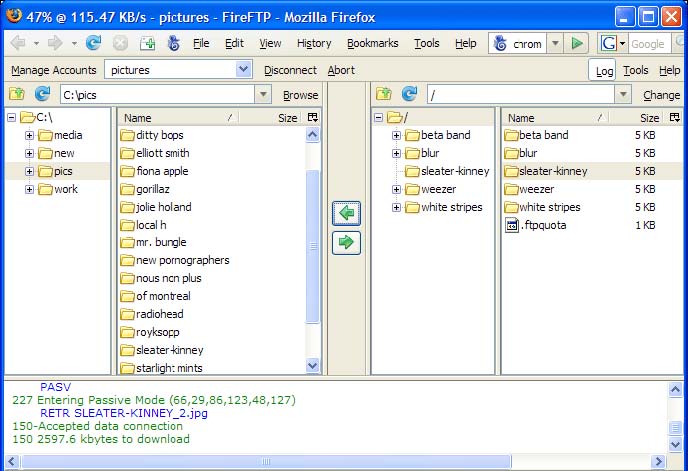This screenshot has width=688, height=471.
Task: Click Manage Accounts
Action: tap(54, 70)
